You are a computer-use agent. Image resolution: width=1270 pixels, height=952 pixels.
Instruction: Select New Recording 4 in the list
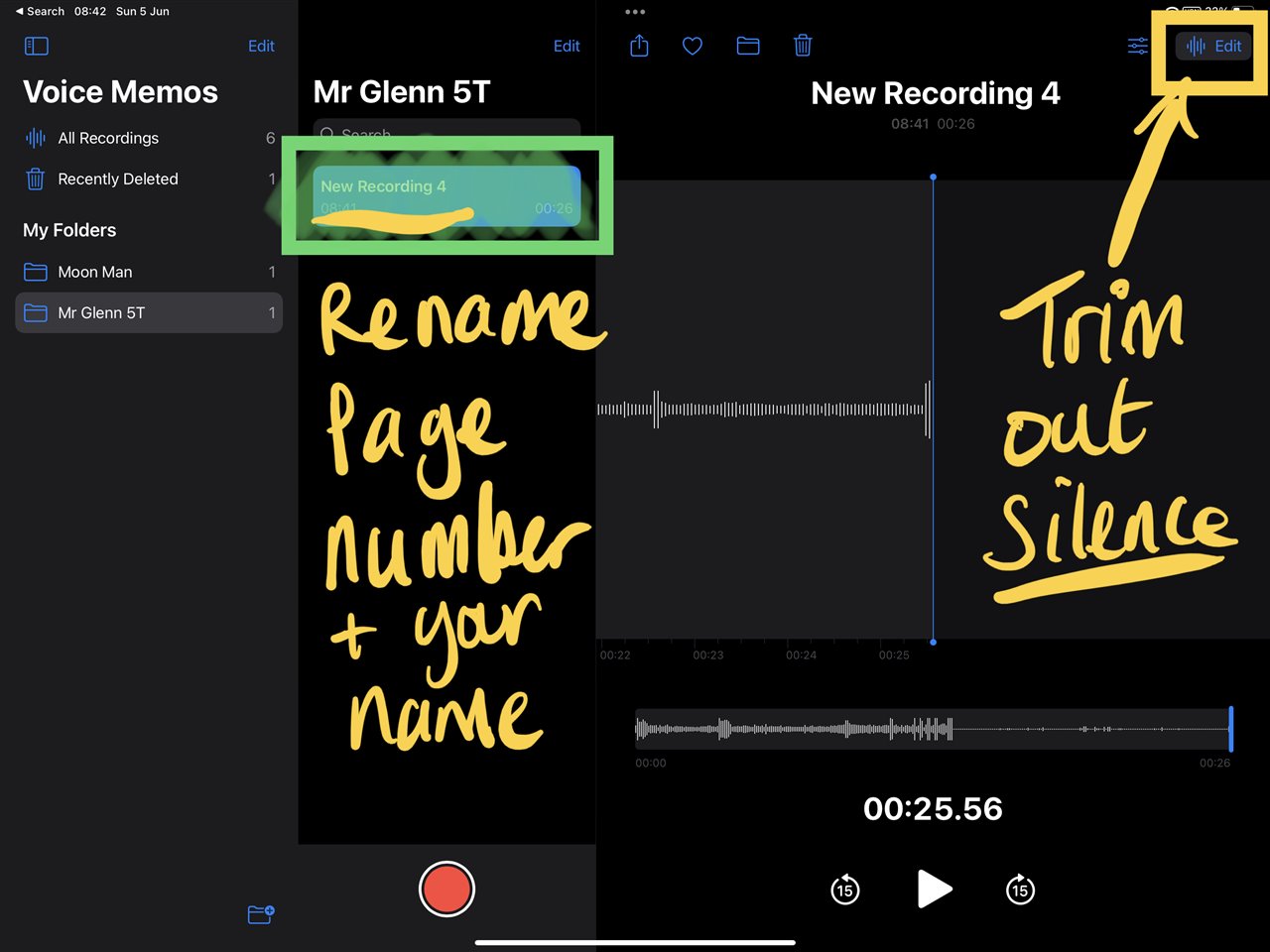446,195
